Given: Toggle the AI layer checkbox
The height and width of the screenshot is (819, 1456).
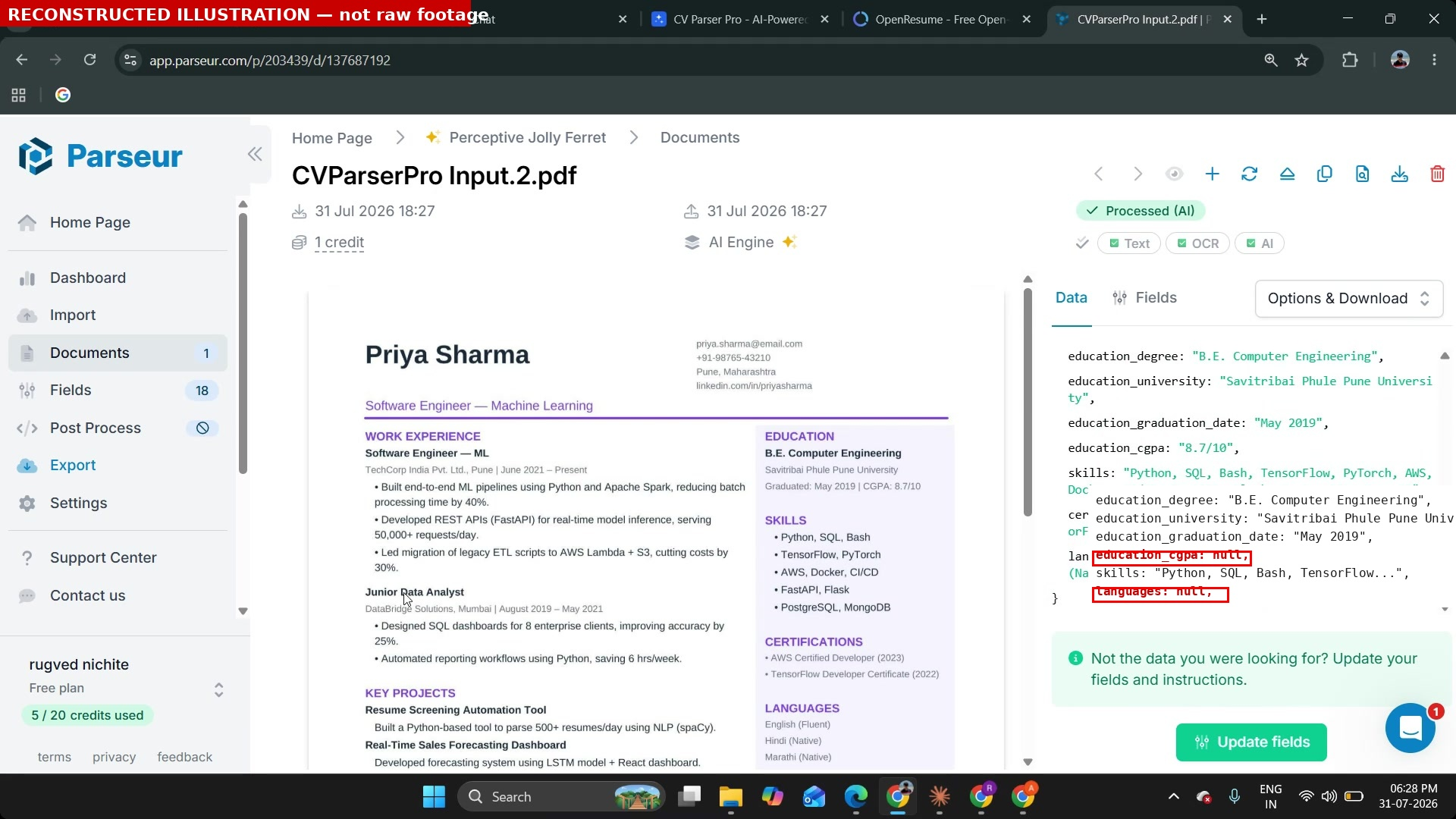Looking at the screenshot, I should pyautogui.click(x=1260, y=243).
